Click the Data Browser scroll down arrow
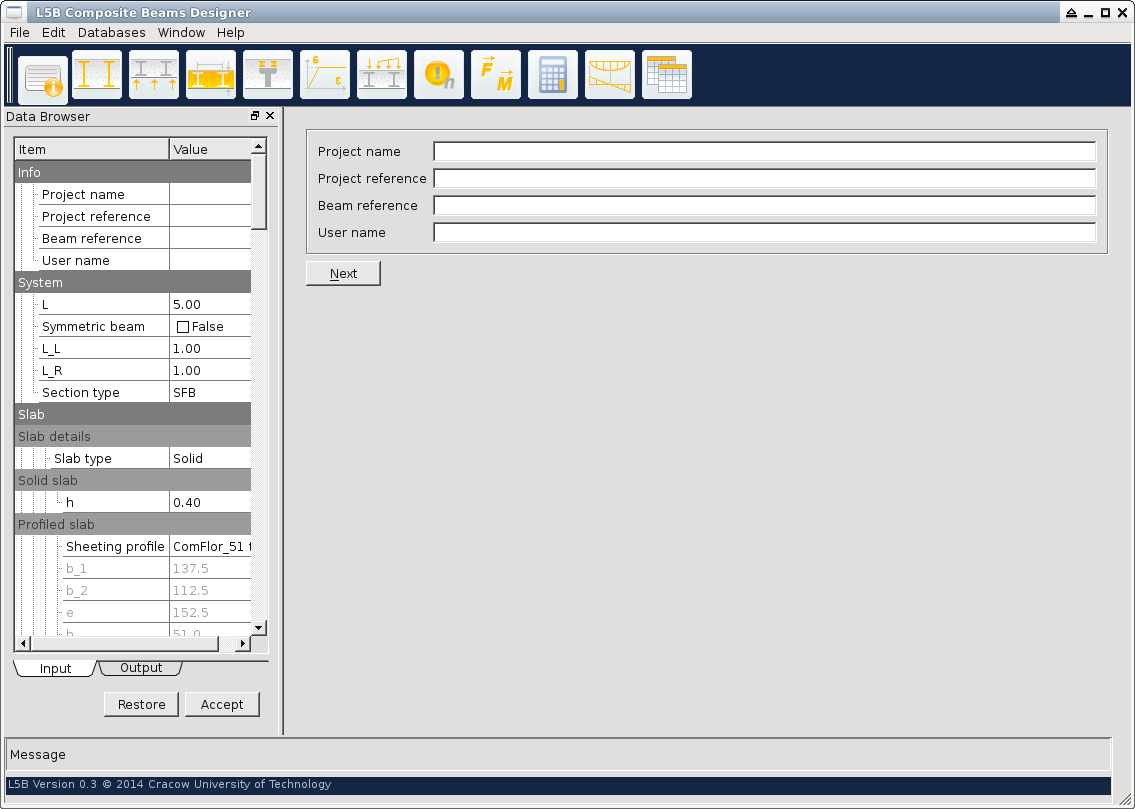Viewport: 1135px width, 809px height. 258,627
